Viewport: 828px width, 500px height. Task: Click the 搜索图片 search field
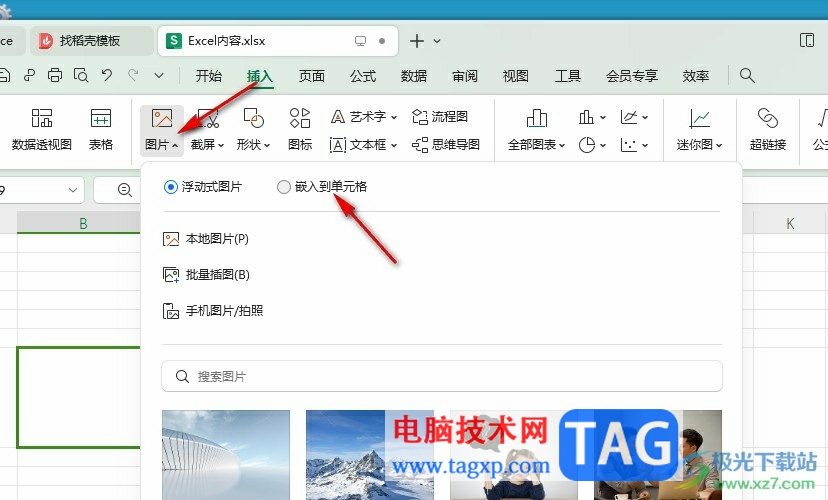(x=441, y=376)
